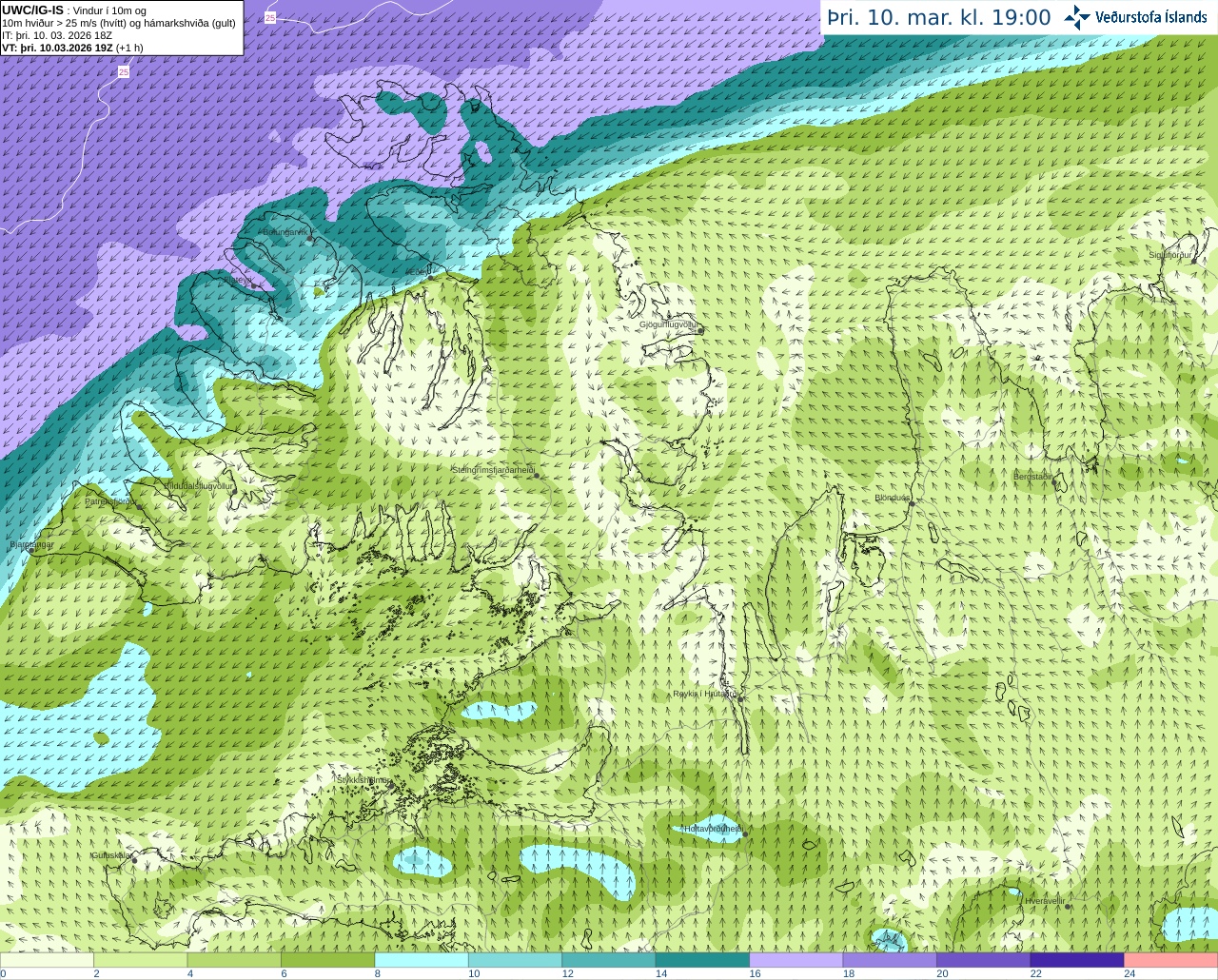Click the Reykir í Hrútafirði station label
Viewport: 1218px width, 980px height.
pos(706,694)
